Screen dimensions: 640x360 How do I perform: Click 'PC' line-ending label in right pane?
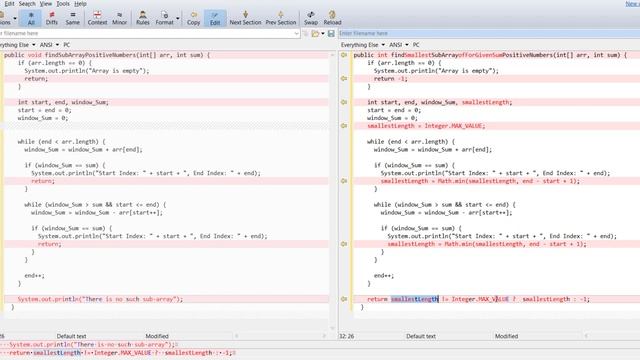(x=416, y=45)
